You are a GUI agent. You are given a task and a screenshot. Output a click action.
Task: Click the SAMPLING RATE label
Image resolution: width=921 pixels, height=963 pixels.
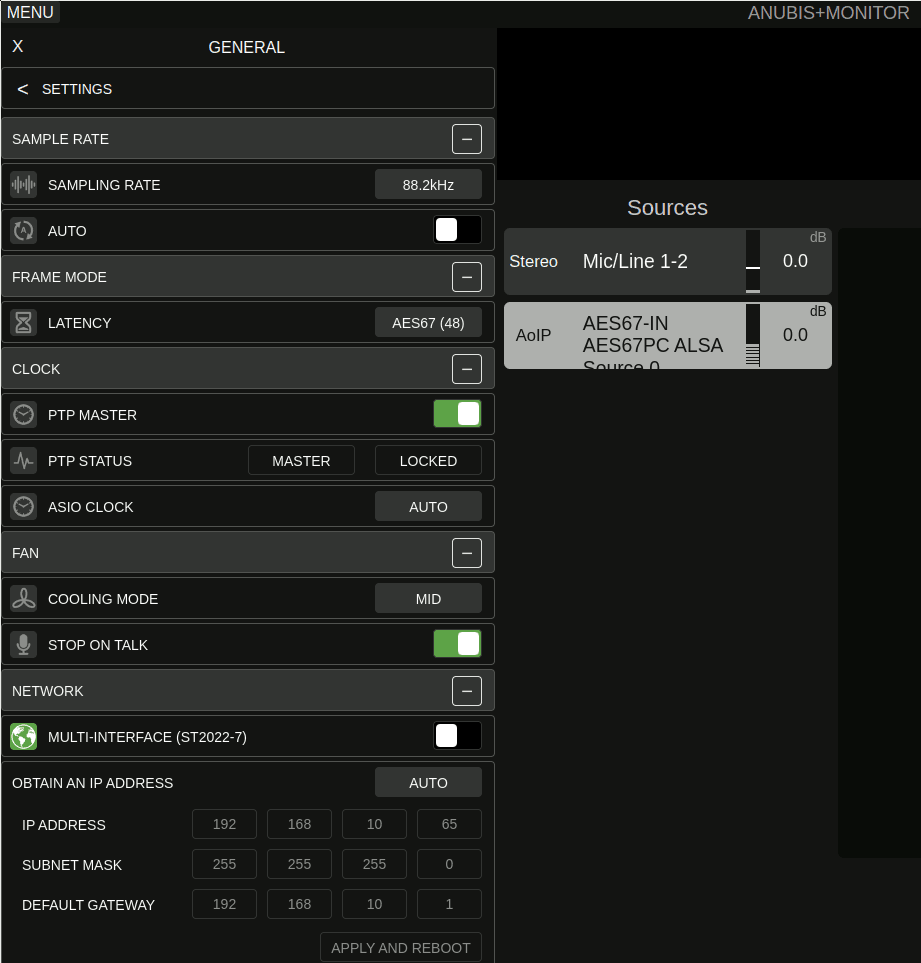[104, 185]
